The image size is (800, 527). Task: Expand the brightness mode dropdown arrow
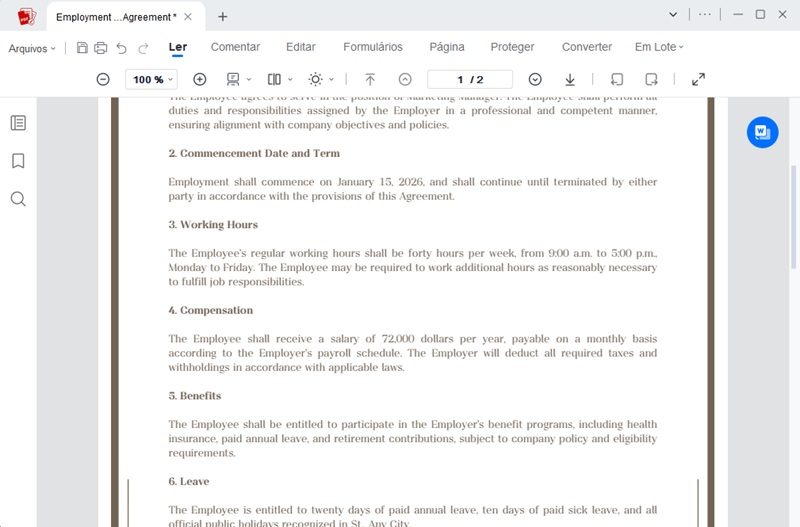click(x=331, y=80)
